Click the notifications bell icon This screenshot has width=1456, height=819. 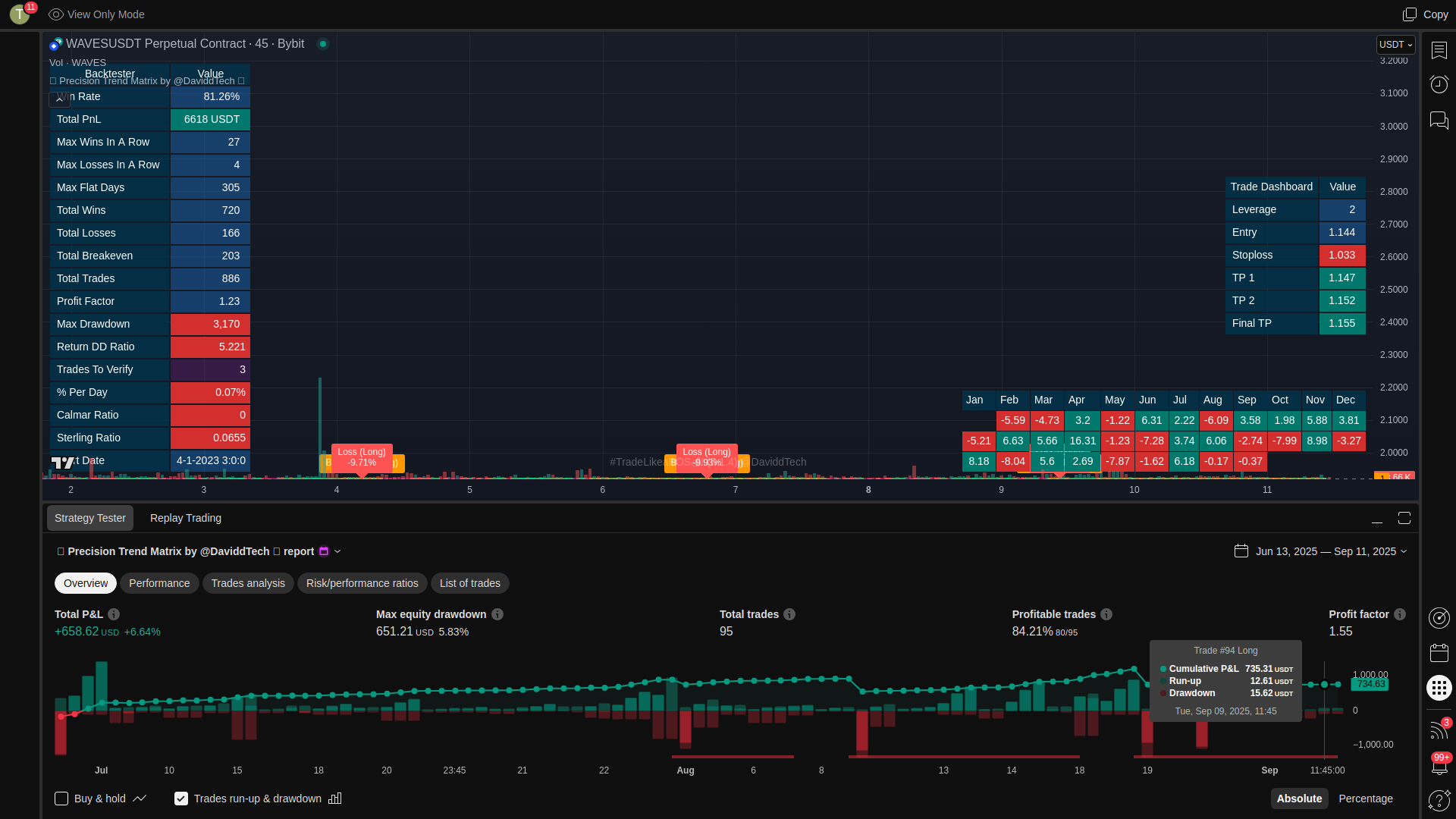coord(1439,766)
